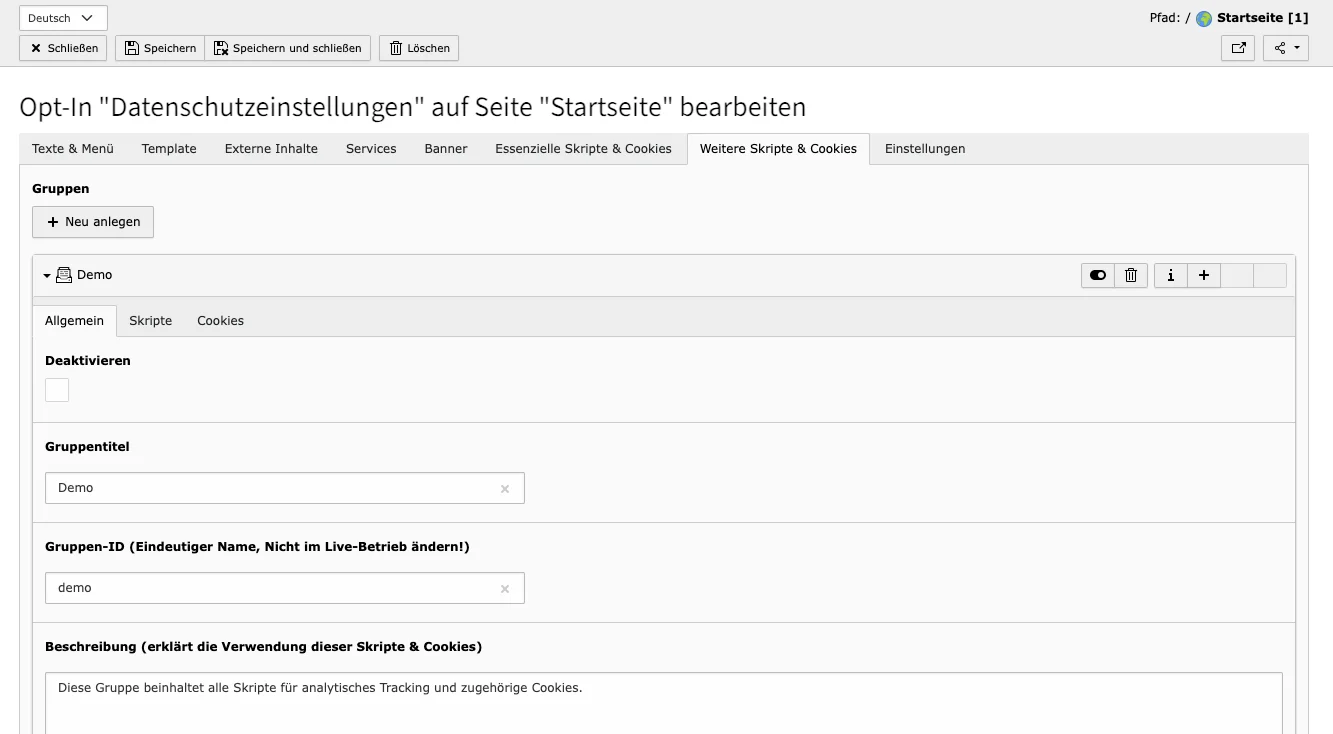Open the Deutsch language dropdown

coord(62,17)
